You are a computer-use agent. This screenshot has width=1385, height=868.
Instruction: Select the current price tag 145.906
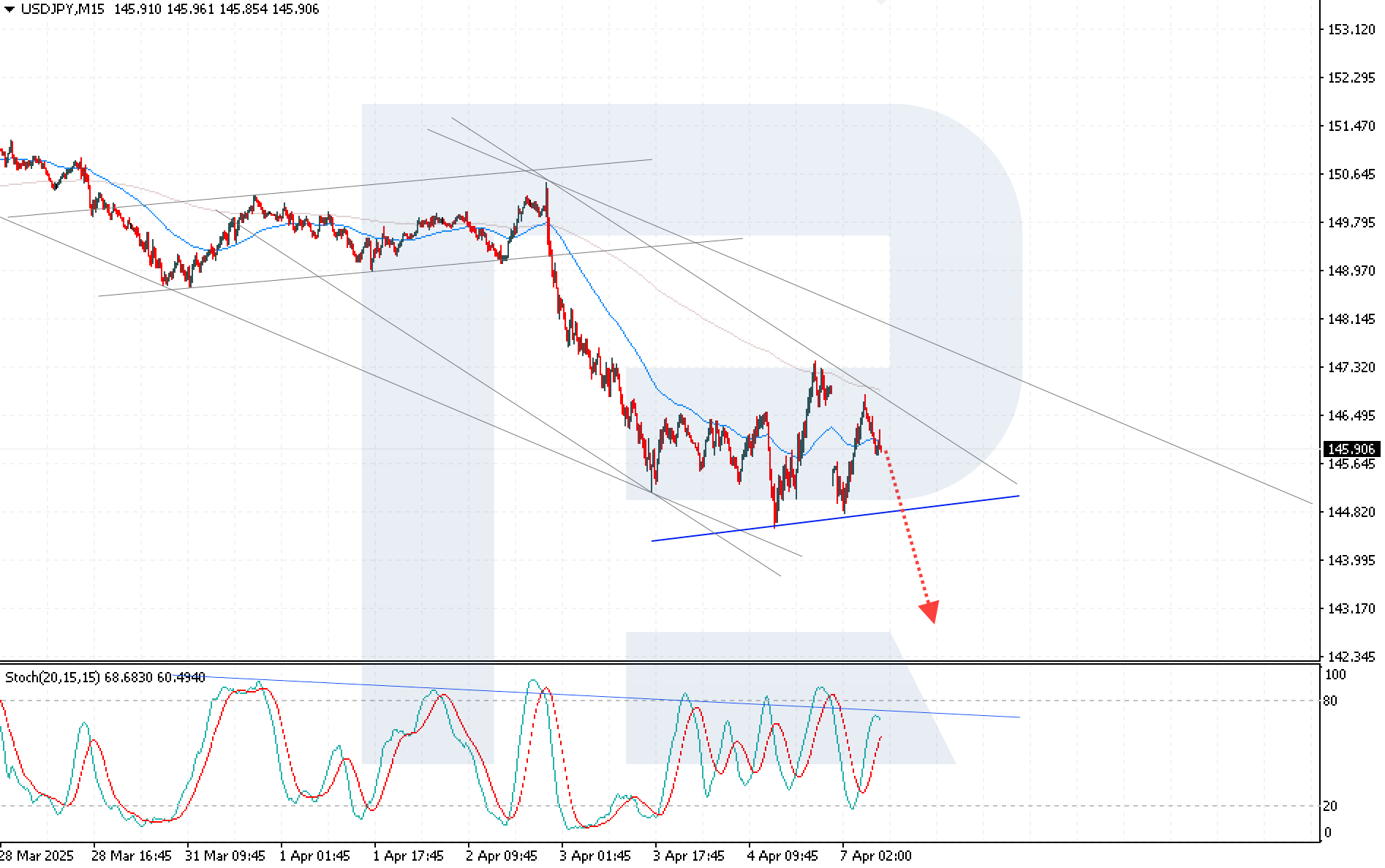point(1351,449)
